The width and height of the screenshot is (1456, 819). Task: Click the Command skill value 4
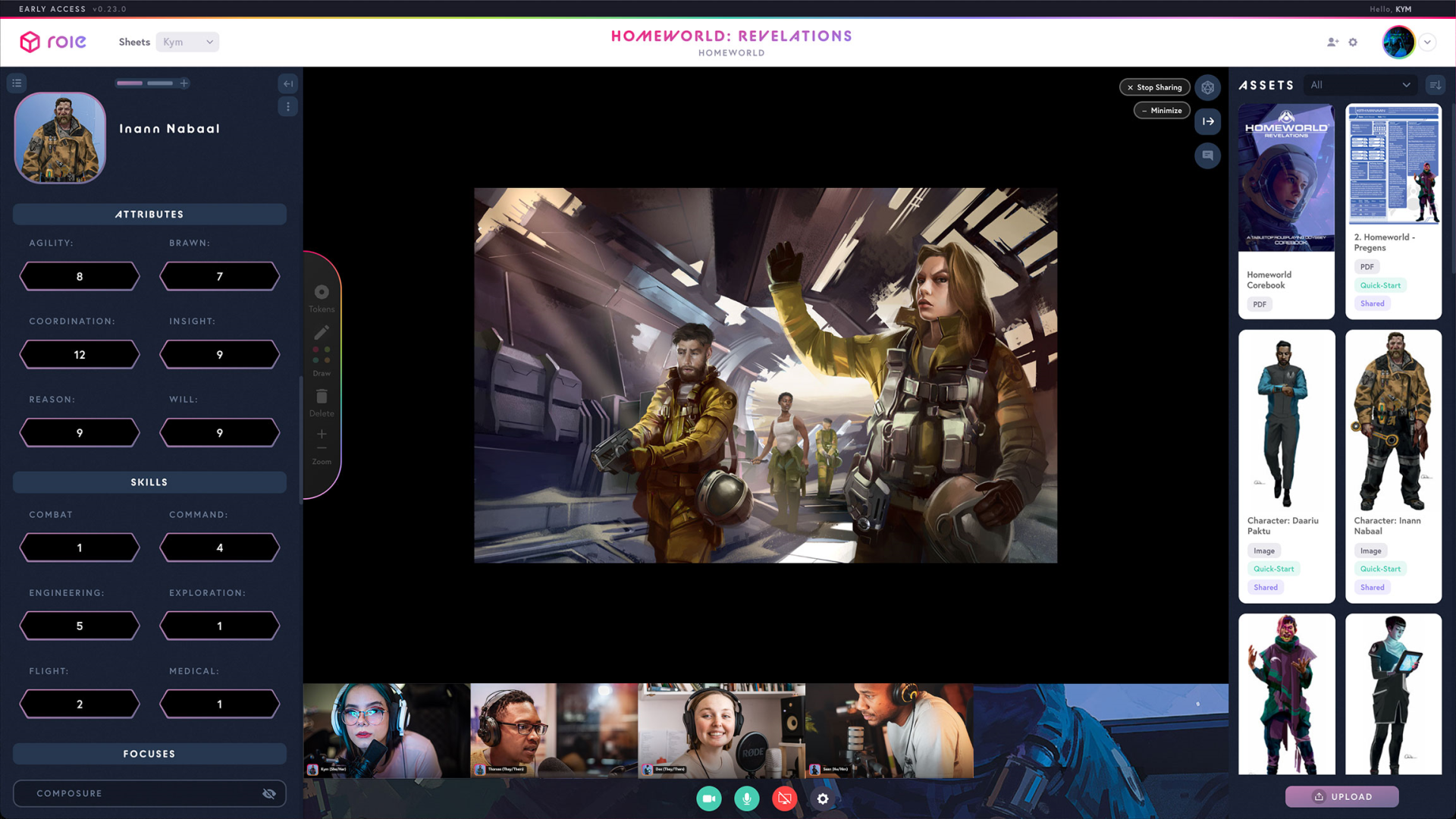point(220,548)
